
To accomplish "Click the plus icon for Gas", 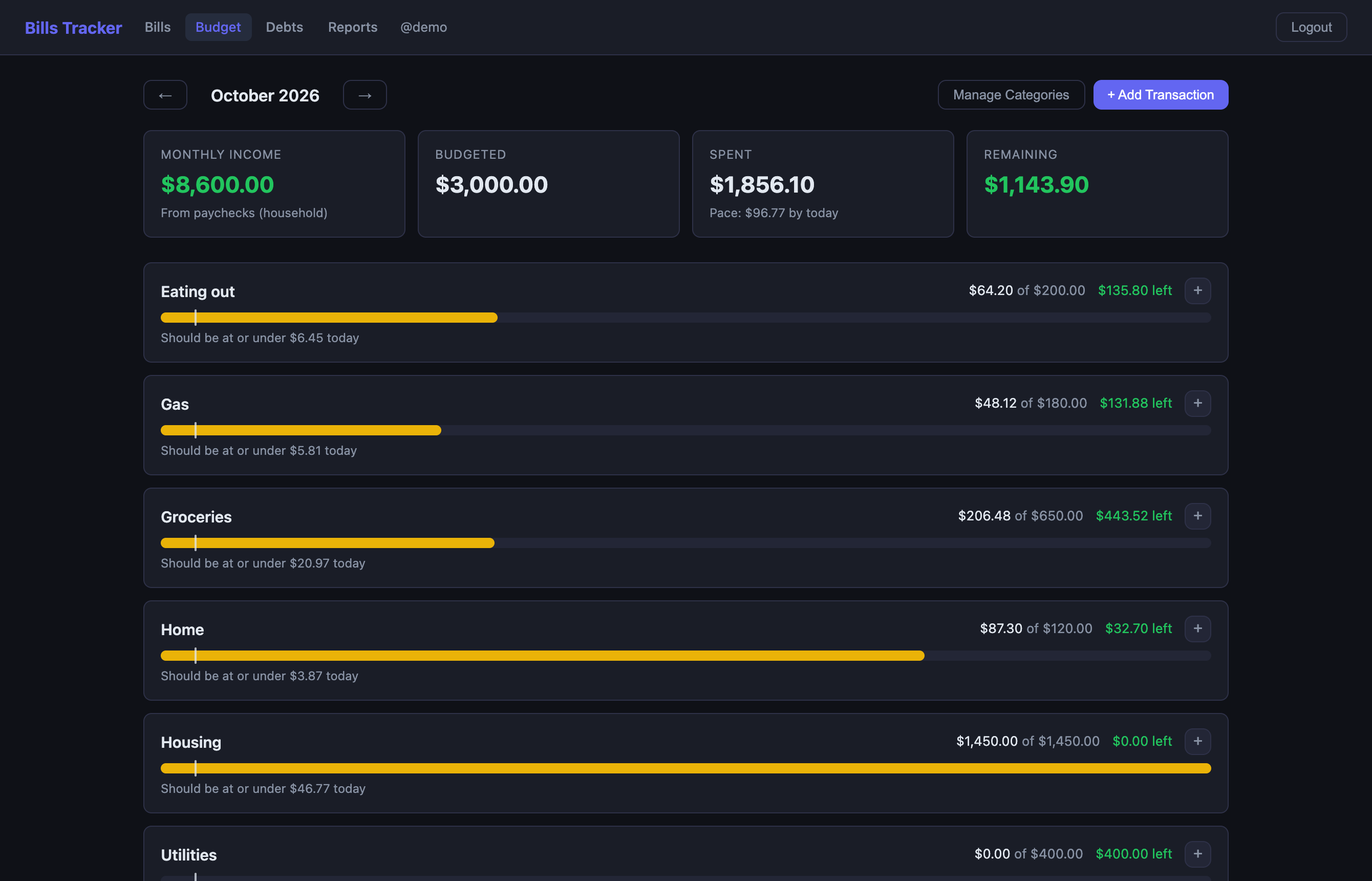I will (x=1197, y=403).
